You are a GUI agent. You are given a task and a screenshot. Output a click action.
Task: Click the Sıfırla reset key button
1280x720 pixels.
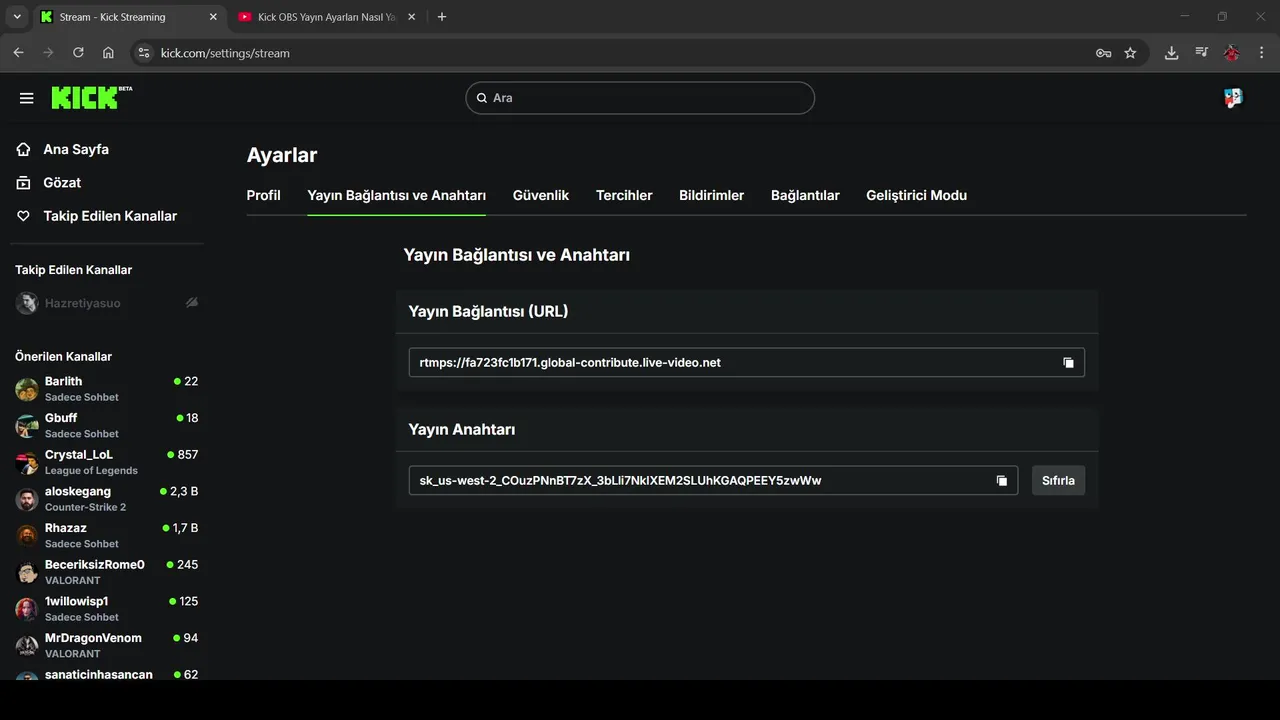click(1058, 481)
